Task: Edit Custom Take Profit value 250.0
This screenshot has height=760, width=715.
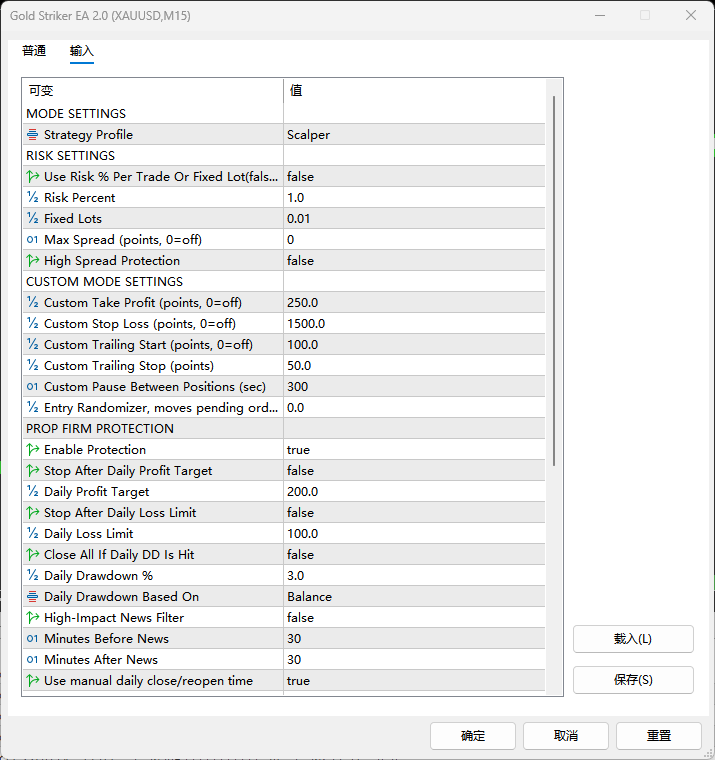Action: pos(414,302)
